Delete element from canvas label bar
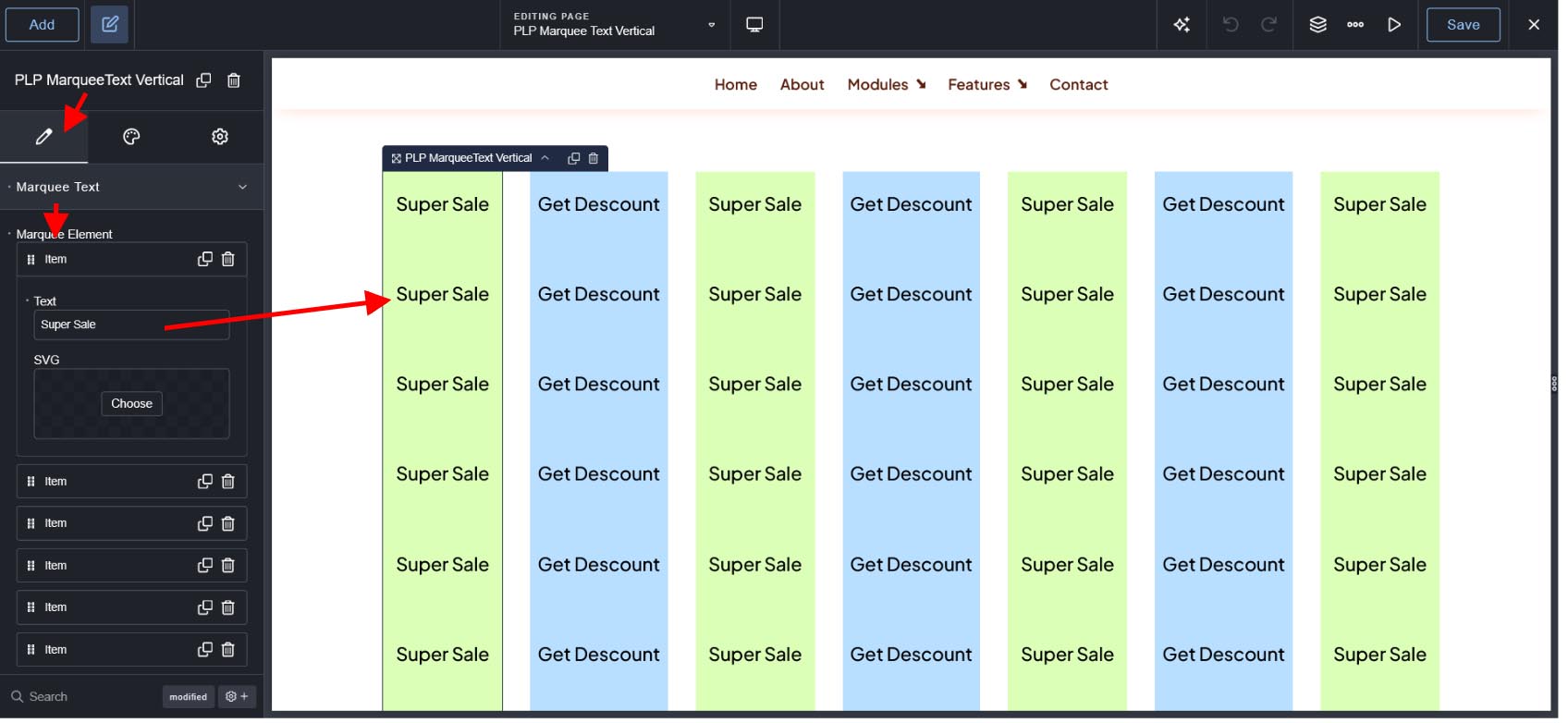 594,159
